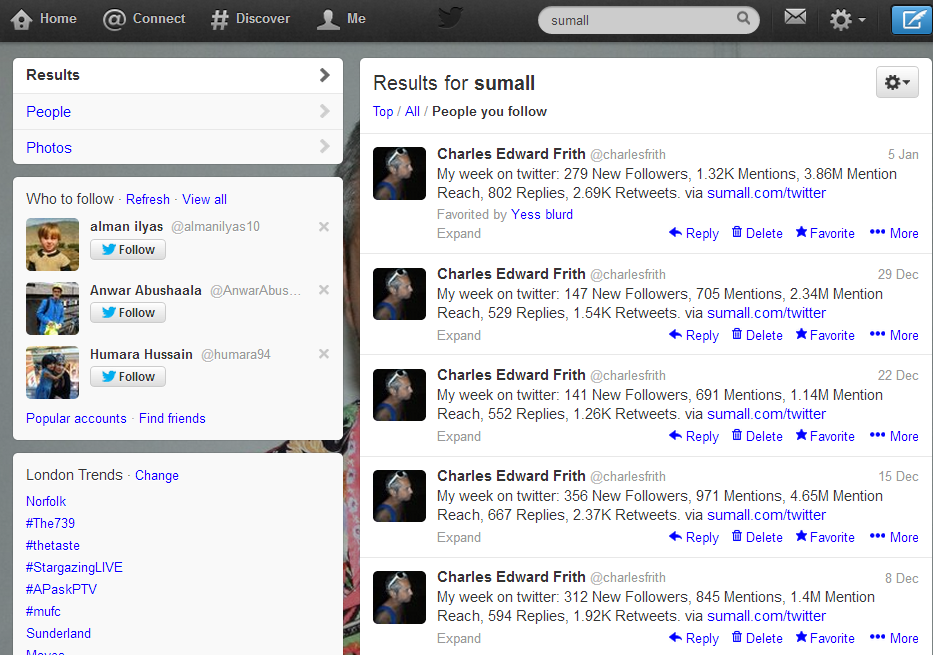The image size is (933, 655).
Task: Open the #StargazingLIVE trend
Action: (x=74, y=568)
